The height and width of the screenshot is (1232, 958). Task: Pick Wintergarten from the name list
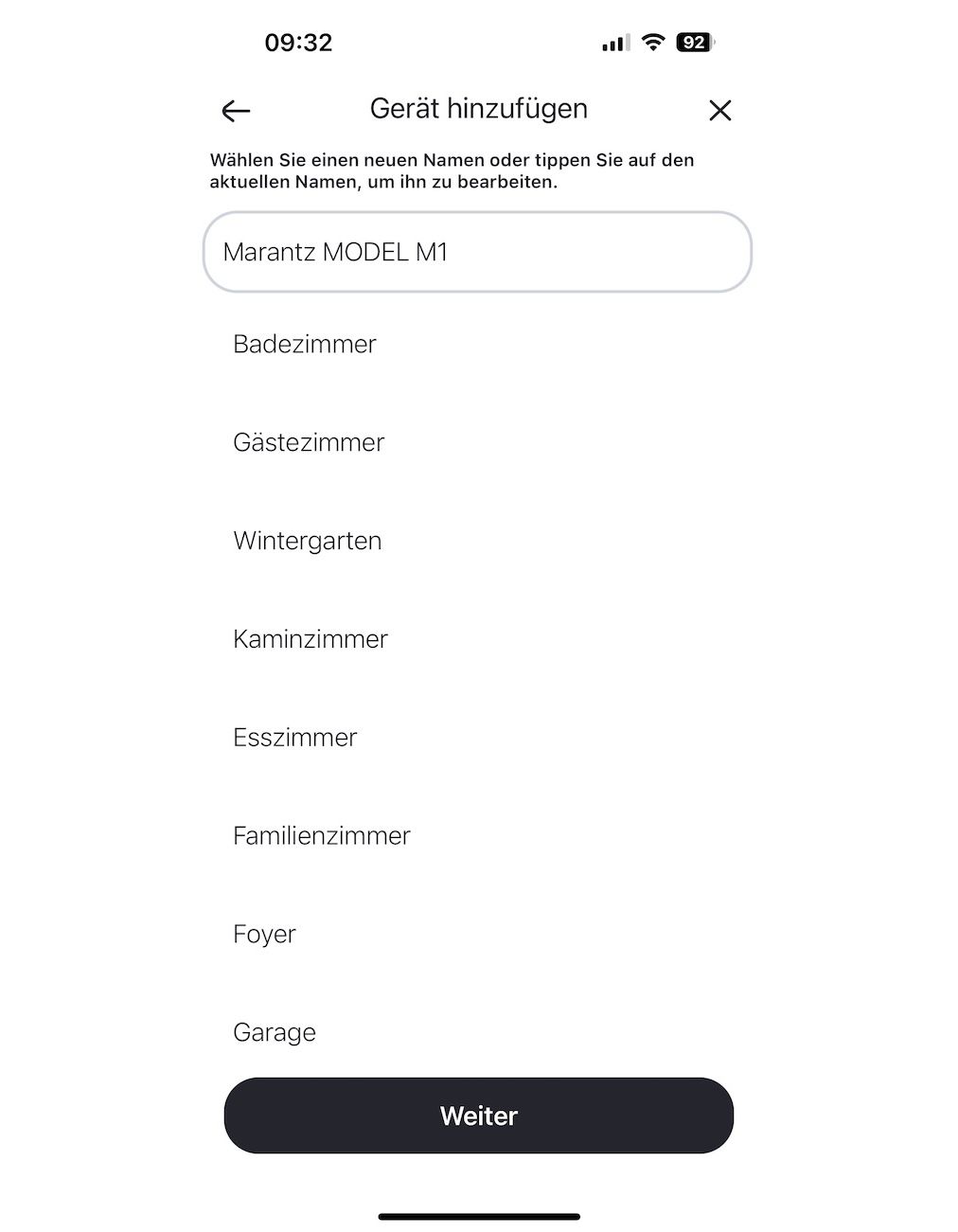(477, 541)
